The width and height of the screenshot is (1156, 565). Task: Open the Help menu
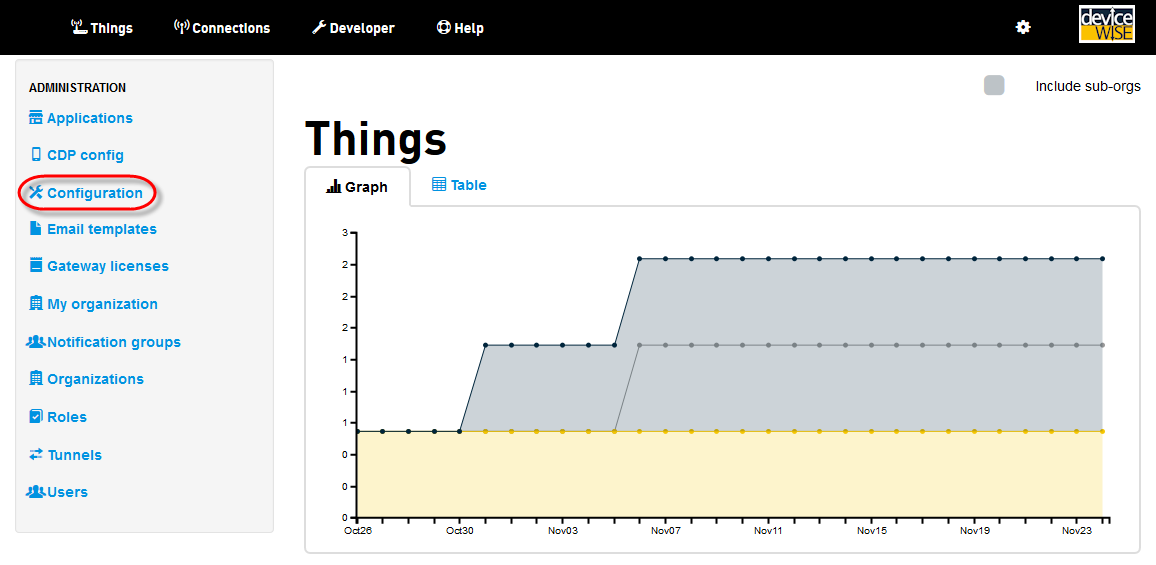[460, 28]
